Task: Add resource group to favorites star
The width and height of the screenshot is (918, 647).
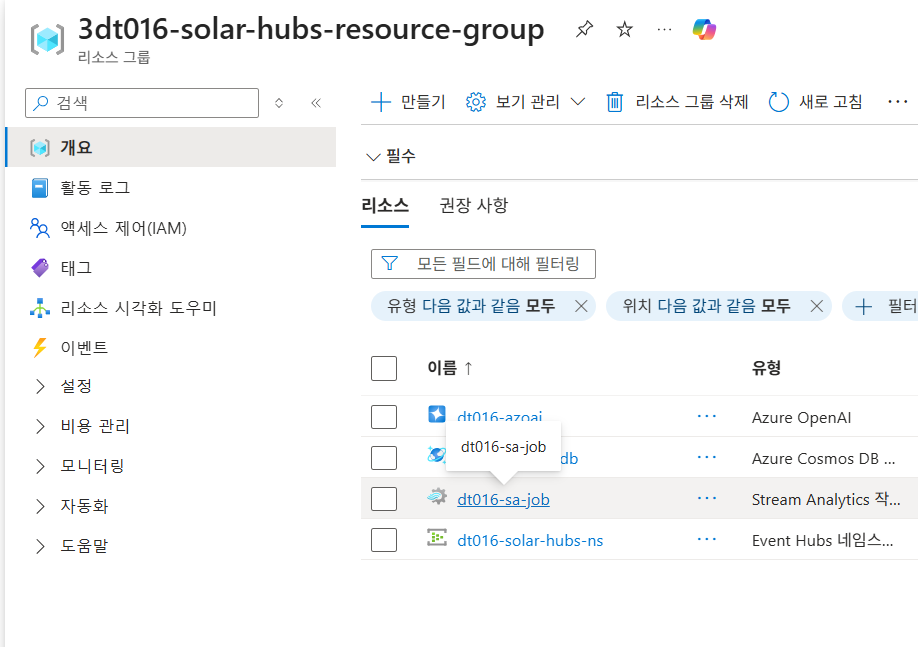Action: (625, 30)
